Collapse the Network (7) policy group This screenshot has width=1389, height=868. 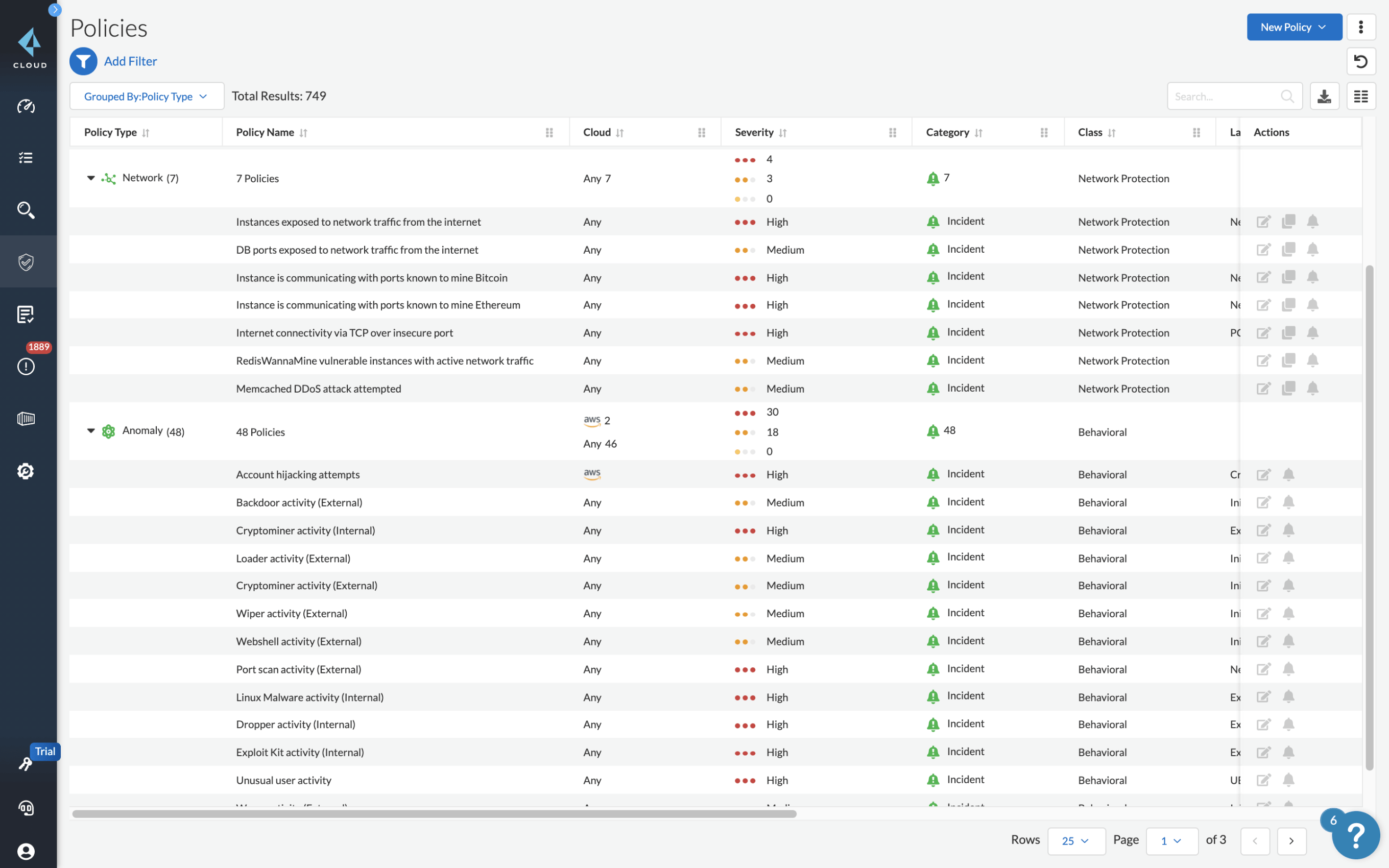90,178
